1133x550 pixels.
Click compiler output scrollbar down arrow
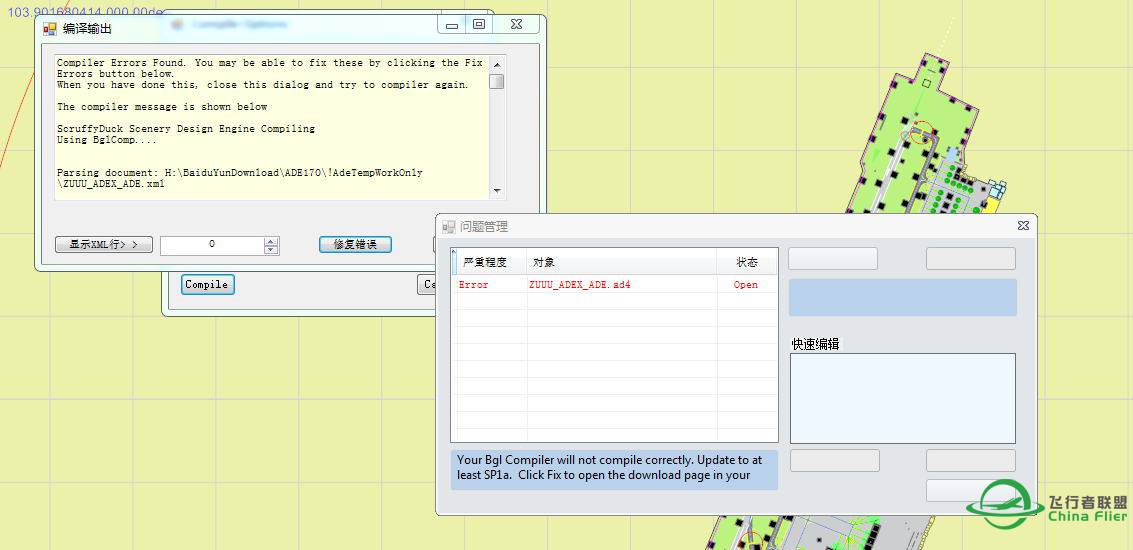click(496, 191)
